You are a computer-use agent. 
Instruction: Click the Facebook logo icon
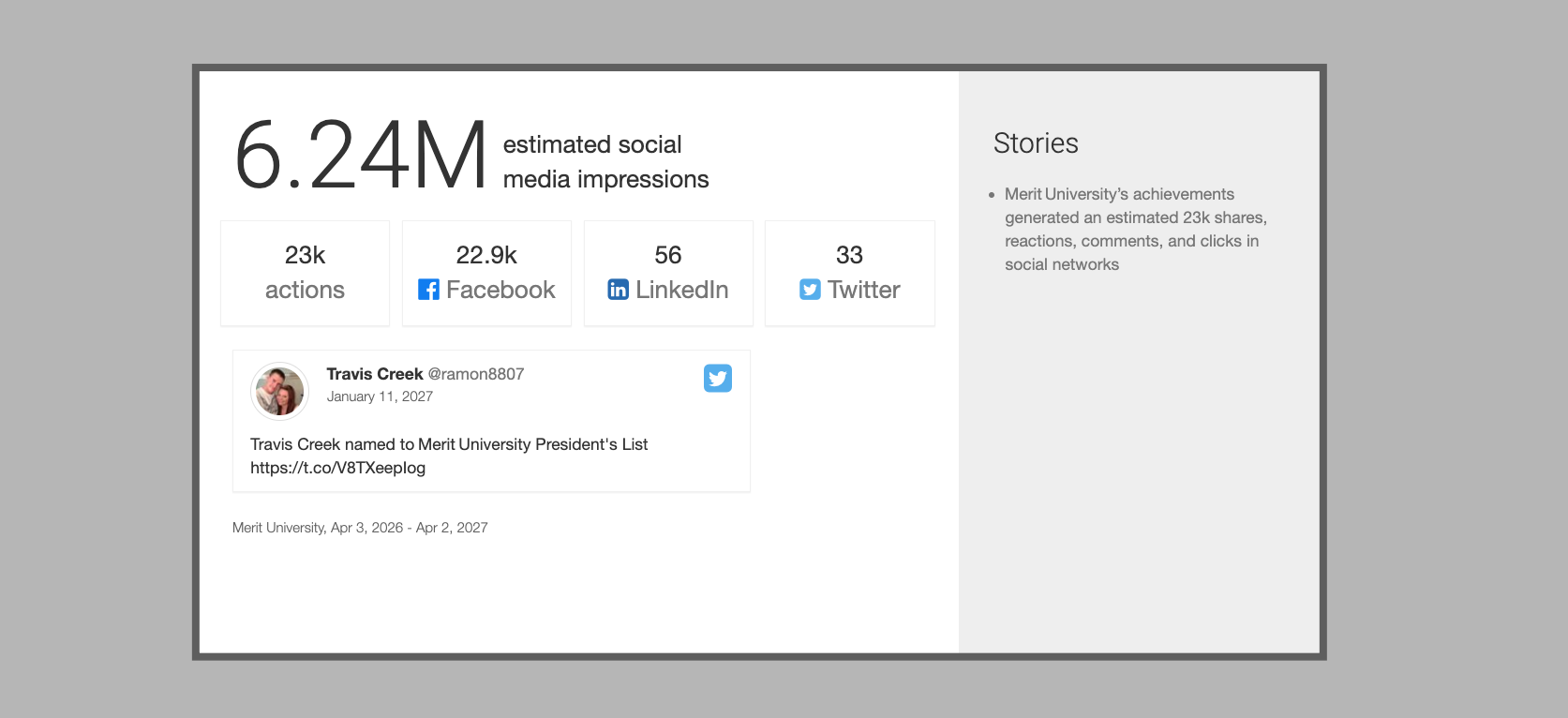428,290
